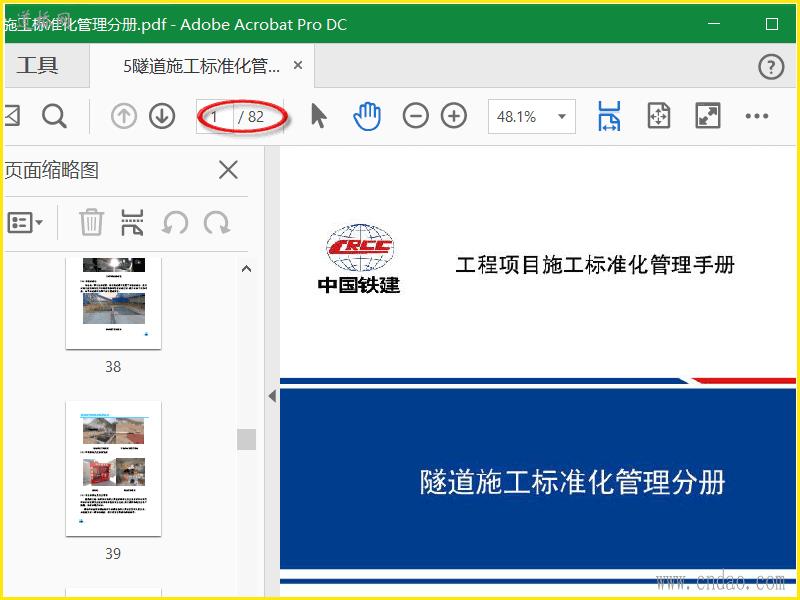Open the 48.1% zoom level dropdown
Image resolution: width=800 pixels, height=600 pixels.
(532, 117)
